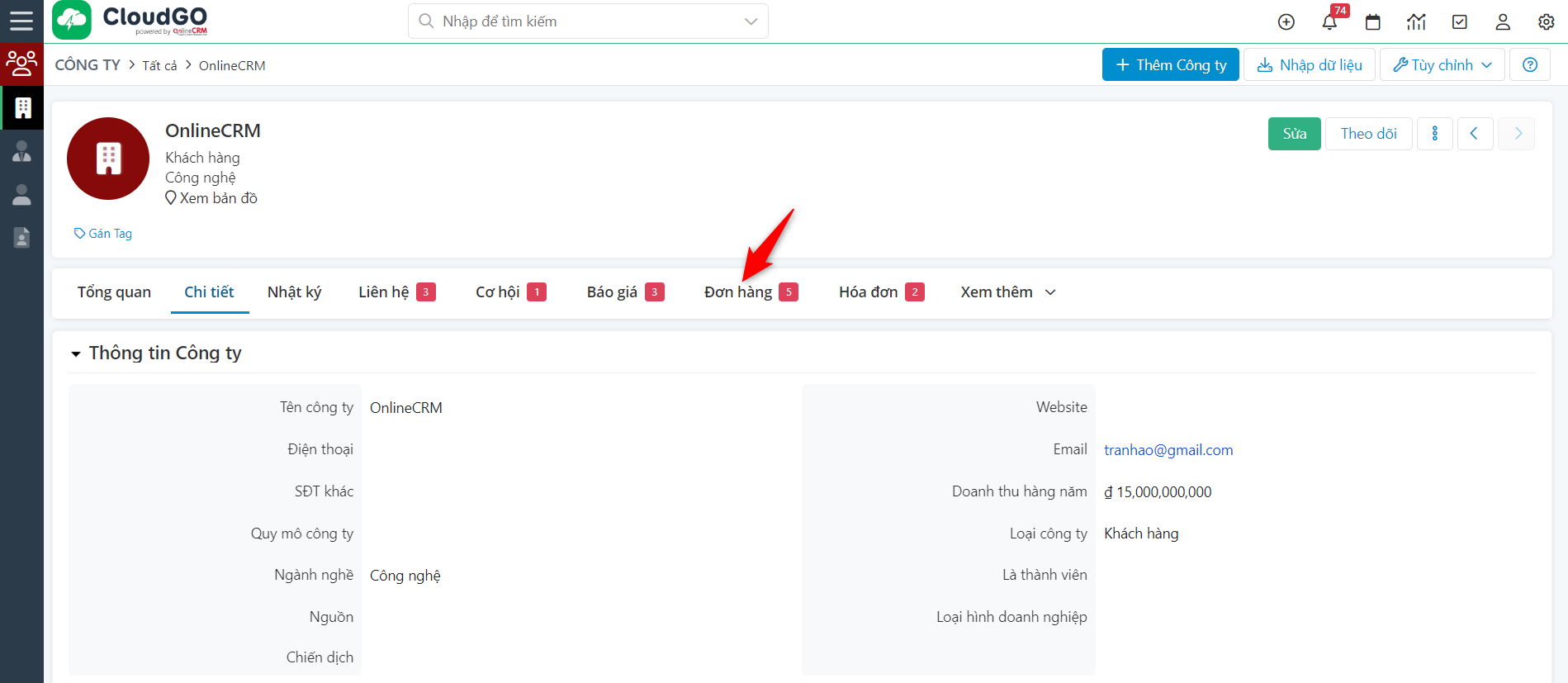Screen dimensions: 1568x683
Task: Click the Điện thoại field label
Action: (320, 449)
